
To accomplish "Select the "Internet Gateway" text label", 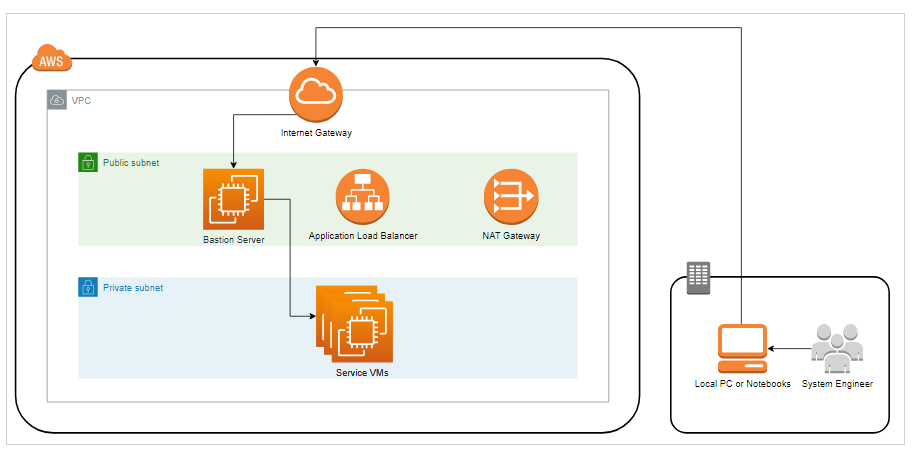I will (x=316, y=133).
